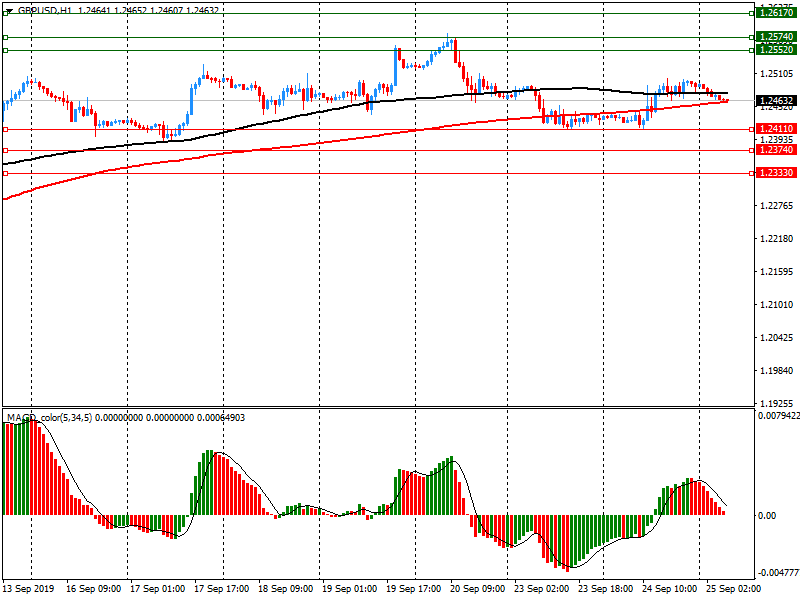Open the chart menu triangle beside GBPUSD,H1
The height and width of the screenshot is (600, 800).
pos(9,10)
